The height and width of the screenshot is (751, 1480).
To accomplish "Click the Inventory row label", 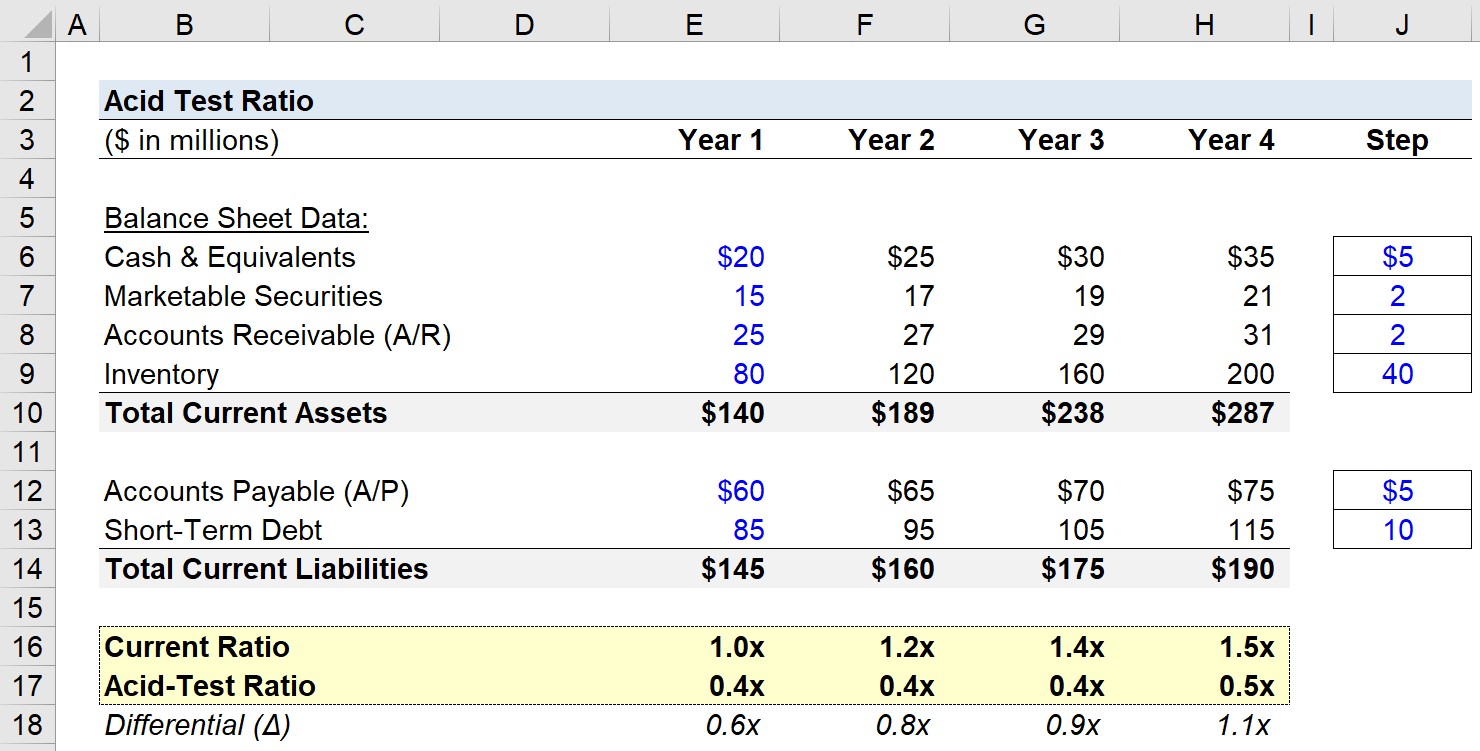I will pos(161,375).
